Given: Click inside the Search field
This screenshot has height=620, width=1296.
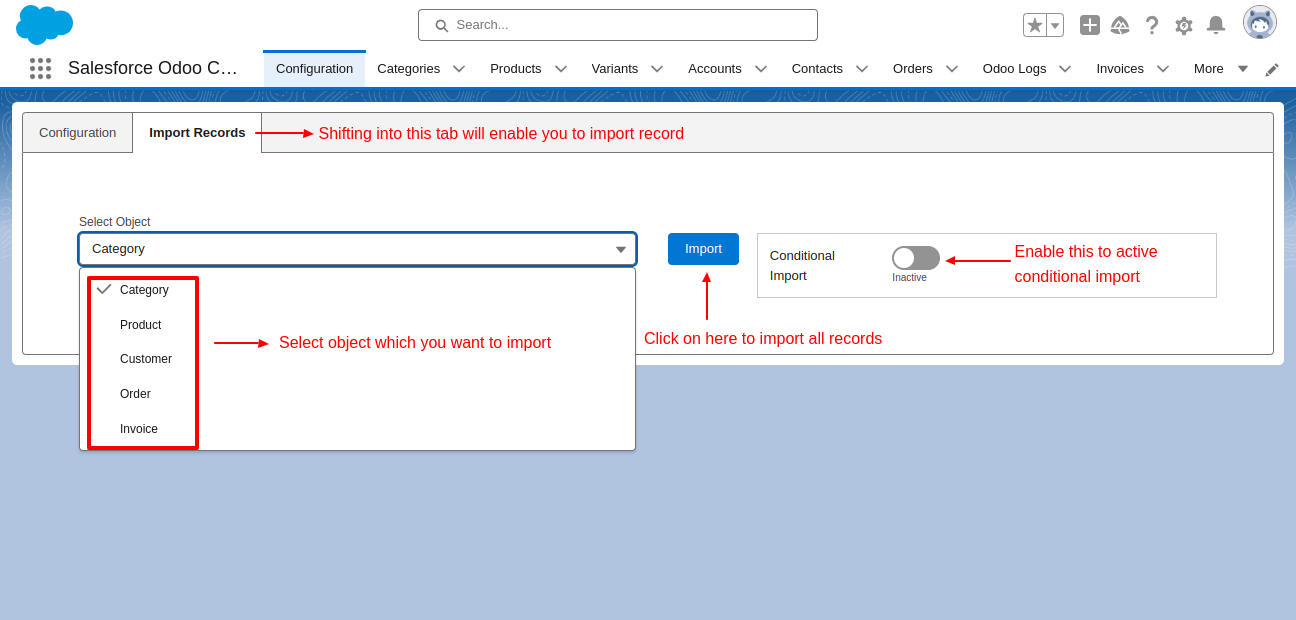Looking at the screenshot, I should [x=617, y=24].
